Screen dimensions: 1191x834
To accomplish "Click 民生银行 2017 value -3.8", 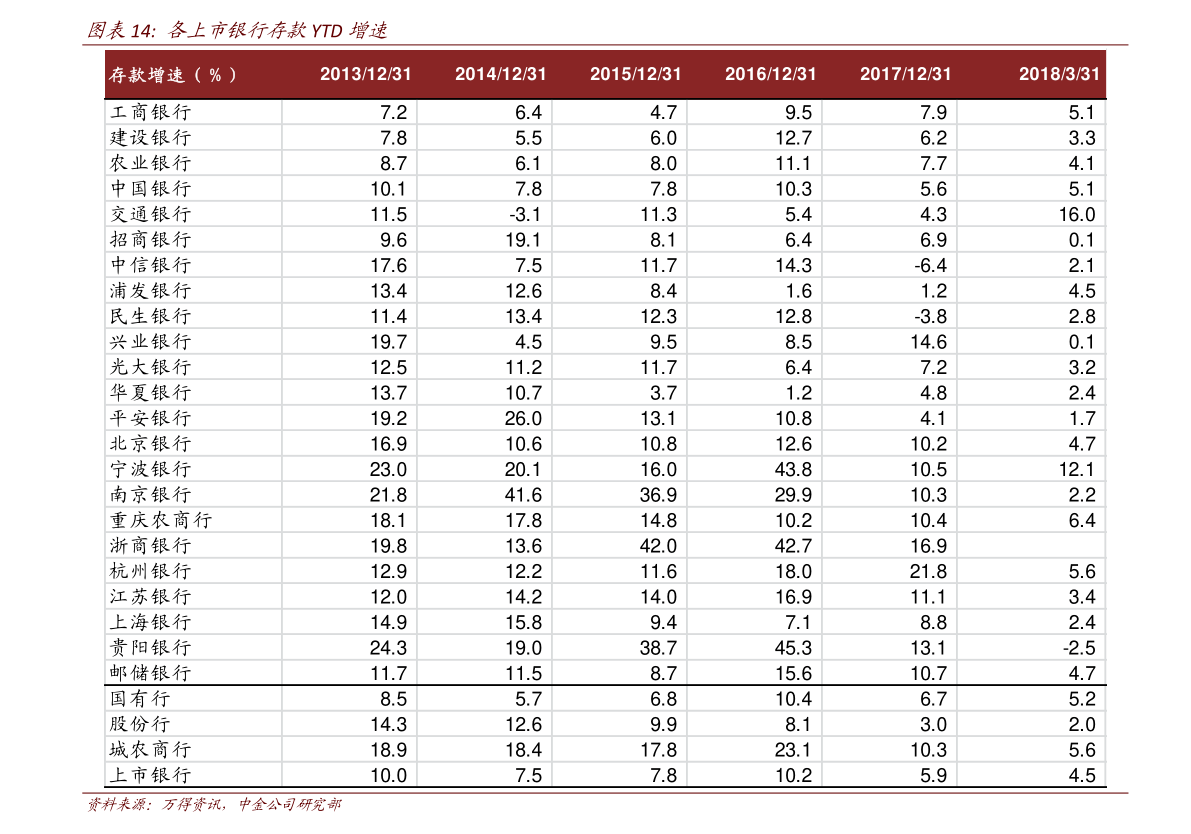I will click(930, 317).
